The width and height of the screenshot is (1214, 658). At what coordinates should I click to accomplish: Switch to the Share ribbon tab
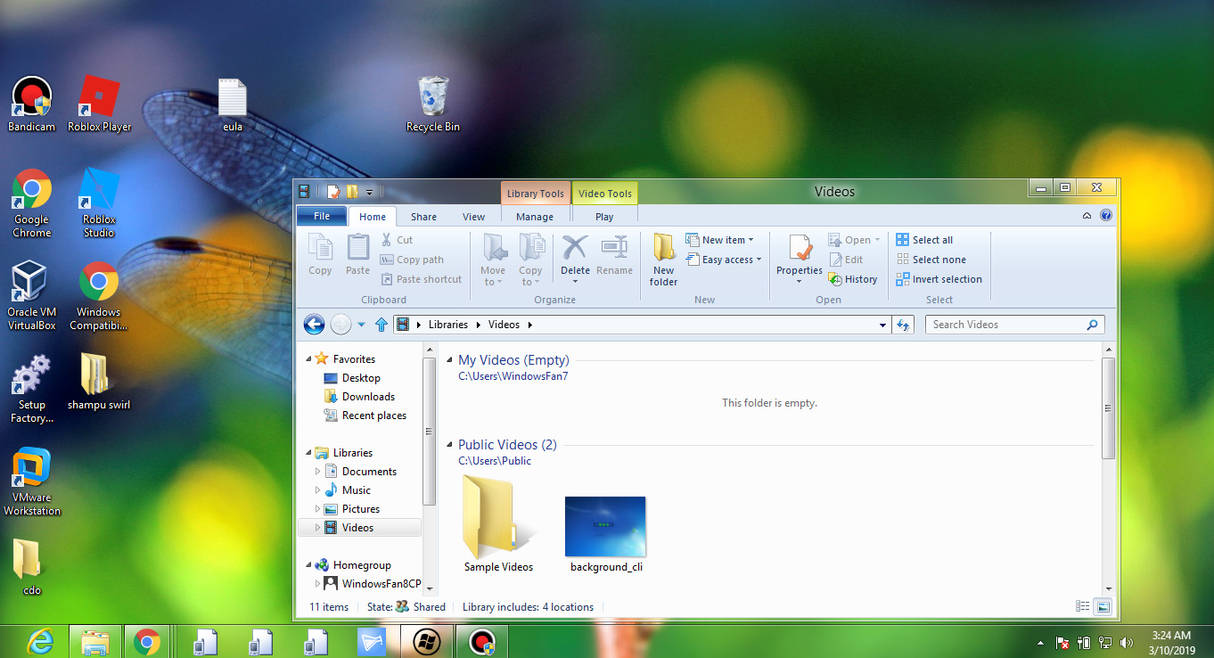[423, 216]
